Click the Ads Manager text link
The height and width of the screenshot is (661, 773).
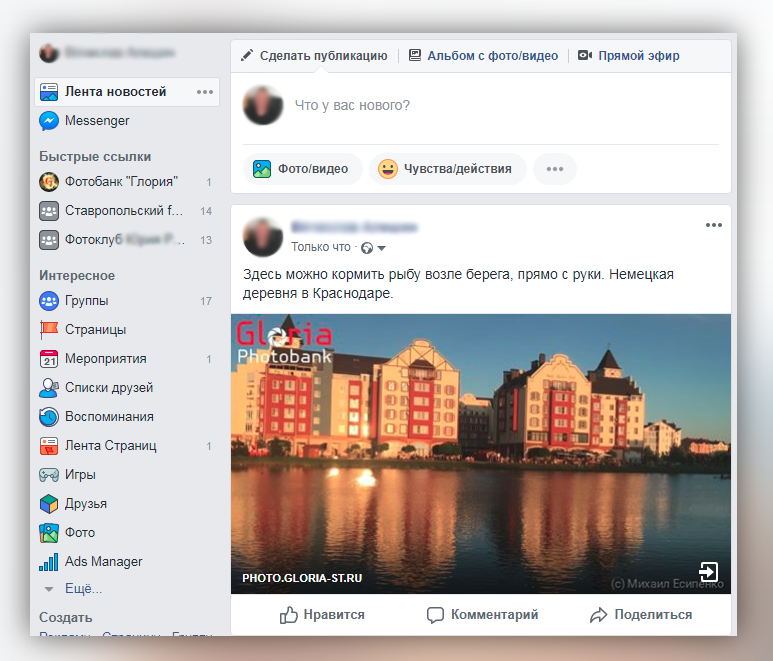(x=104, y=562)
